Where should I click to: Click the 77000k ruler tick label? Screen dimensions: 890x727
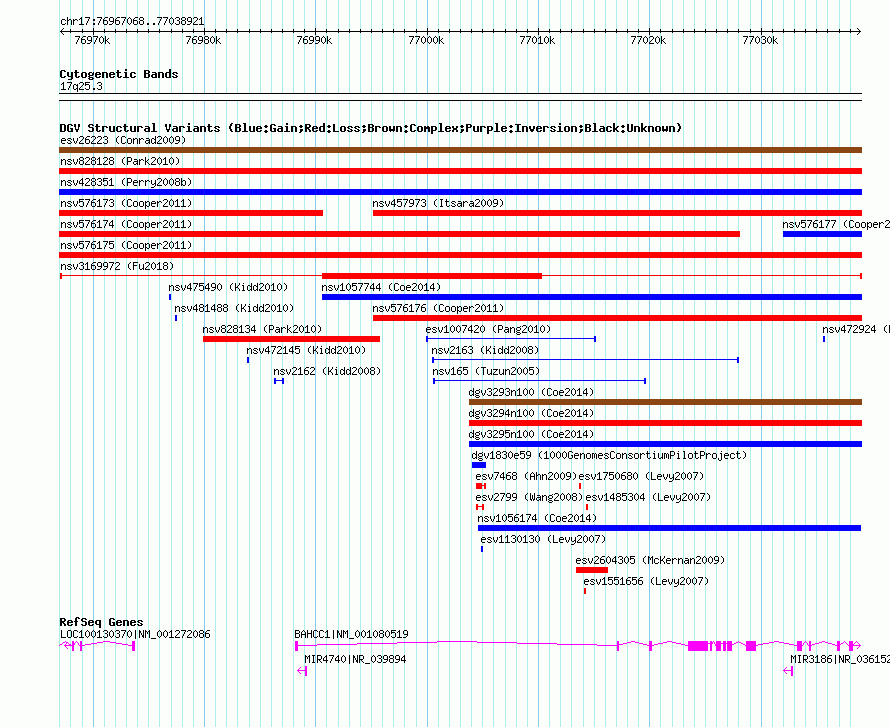426,40
